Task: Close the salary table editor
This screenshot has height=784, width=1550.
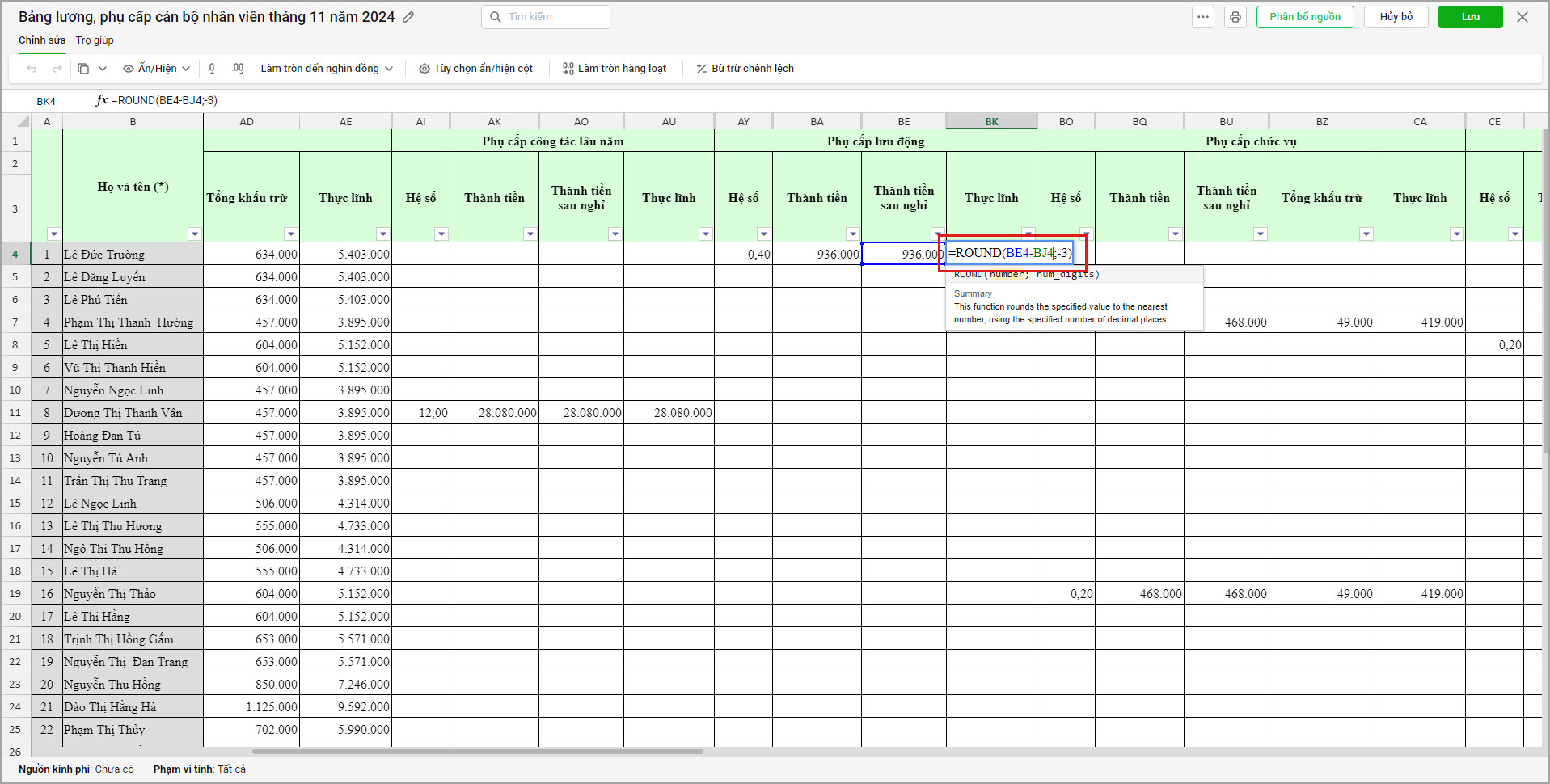Action: pos(1523,17)
